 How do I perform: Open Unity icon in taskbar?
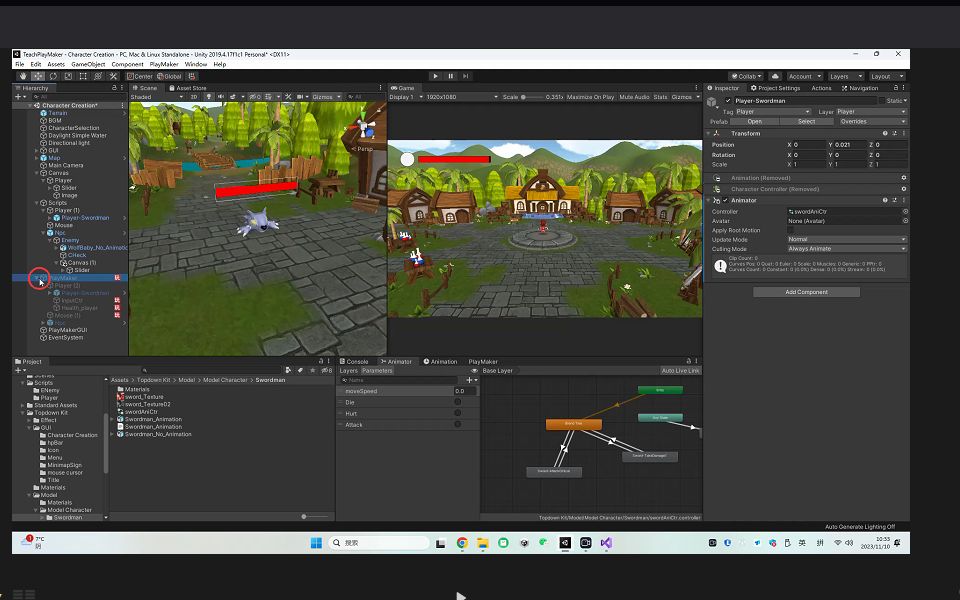pyautogui.click(x=565, y=543)
